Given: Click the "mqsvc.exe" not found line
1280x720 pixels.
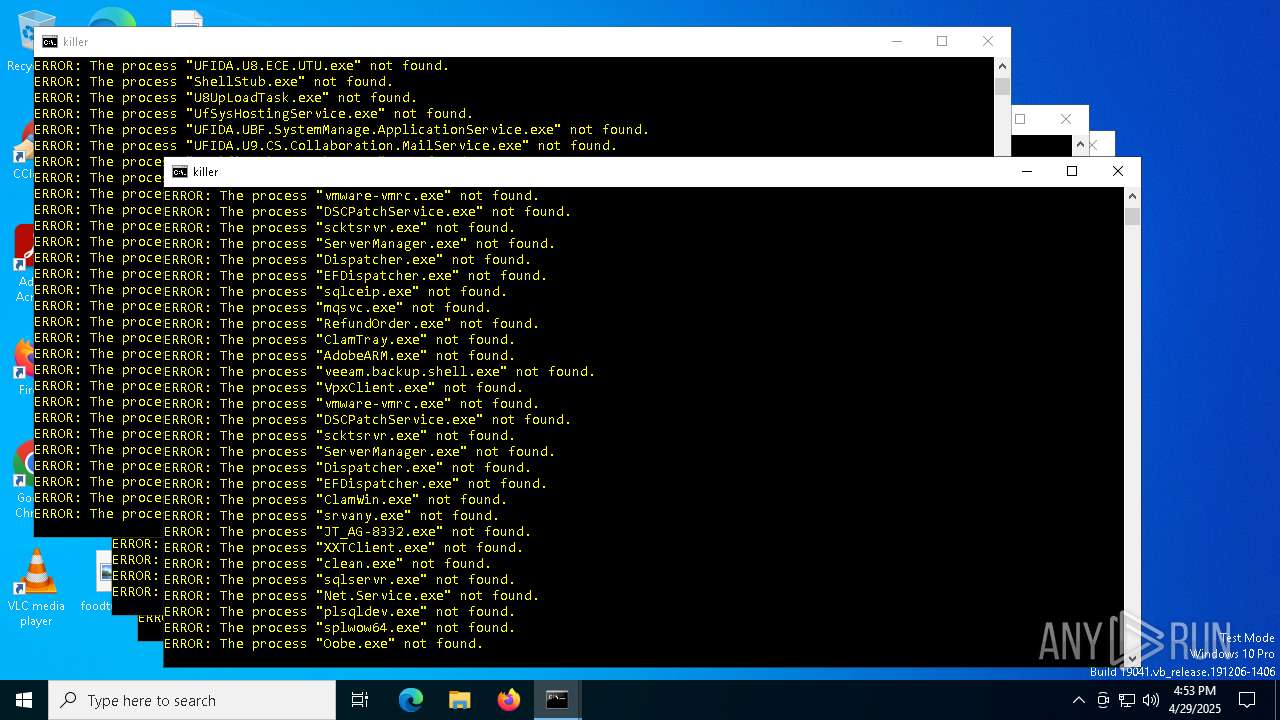Looking at the screenshot, I should click(x=327, y=308).
